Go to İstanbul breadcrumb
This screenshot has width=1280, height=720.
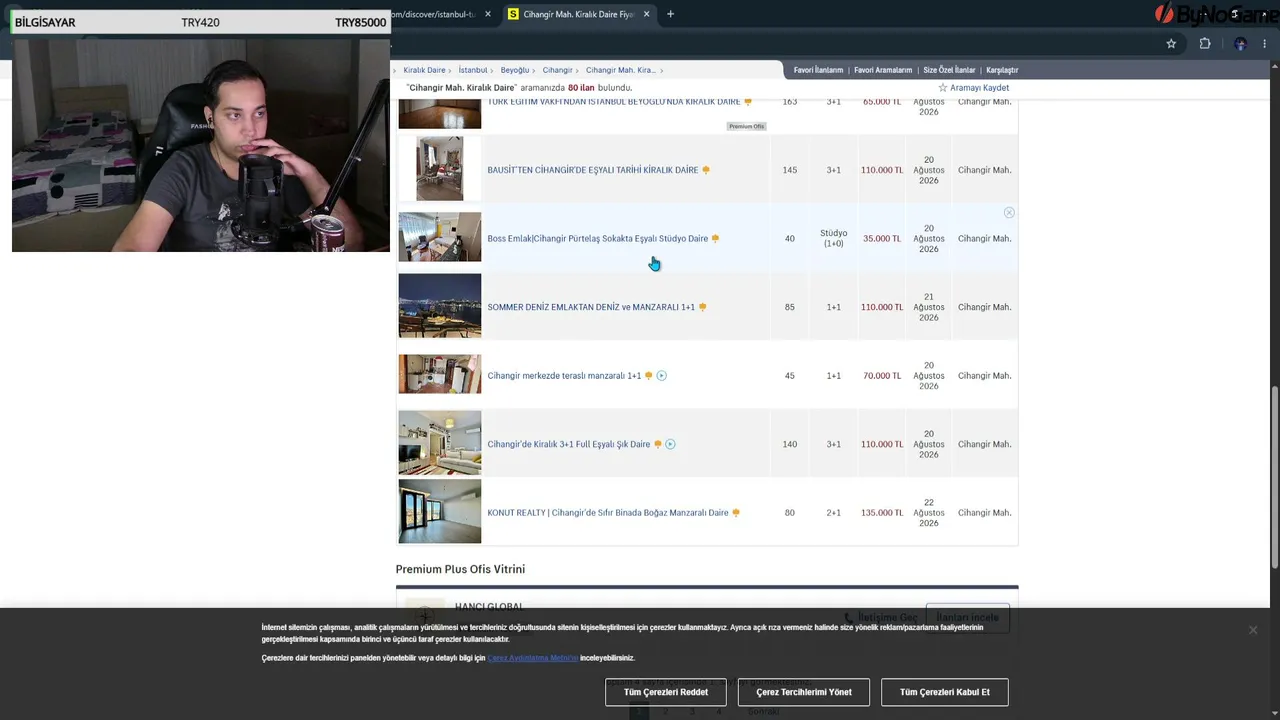(473, 70)
